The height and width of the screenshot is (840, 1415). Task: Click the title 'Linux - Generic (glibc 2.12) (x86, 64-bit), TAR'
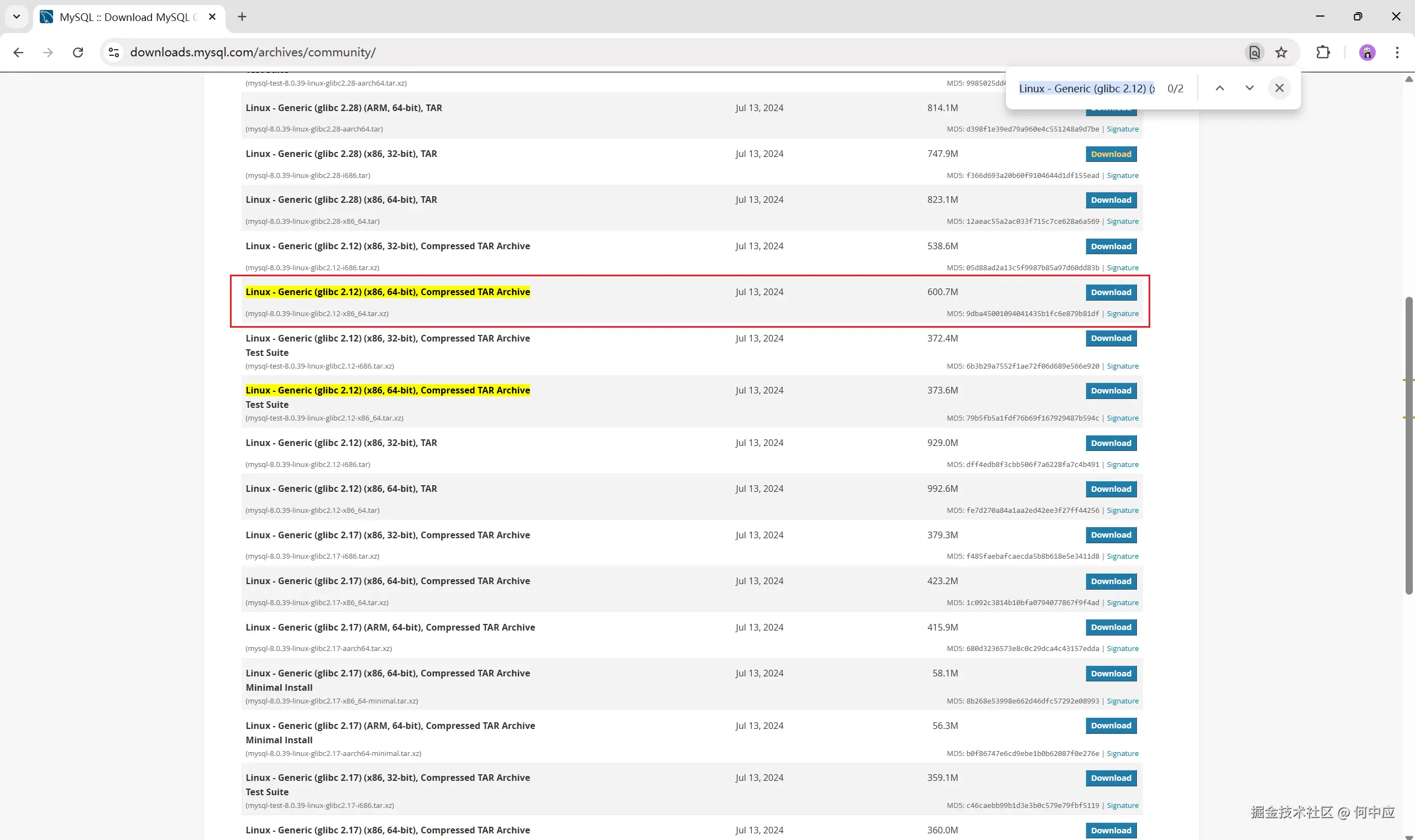click(x=341, y=489)
